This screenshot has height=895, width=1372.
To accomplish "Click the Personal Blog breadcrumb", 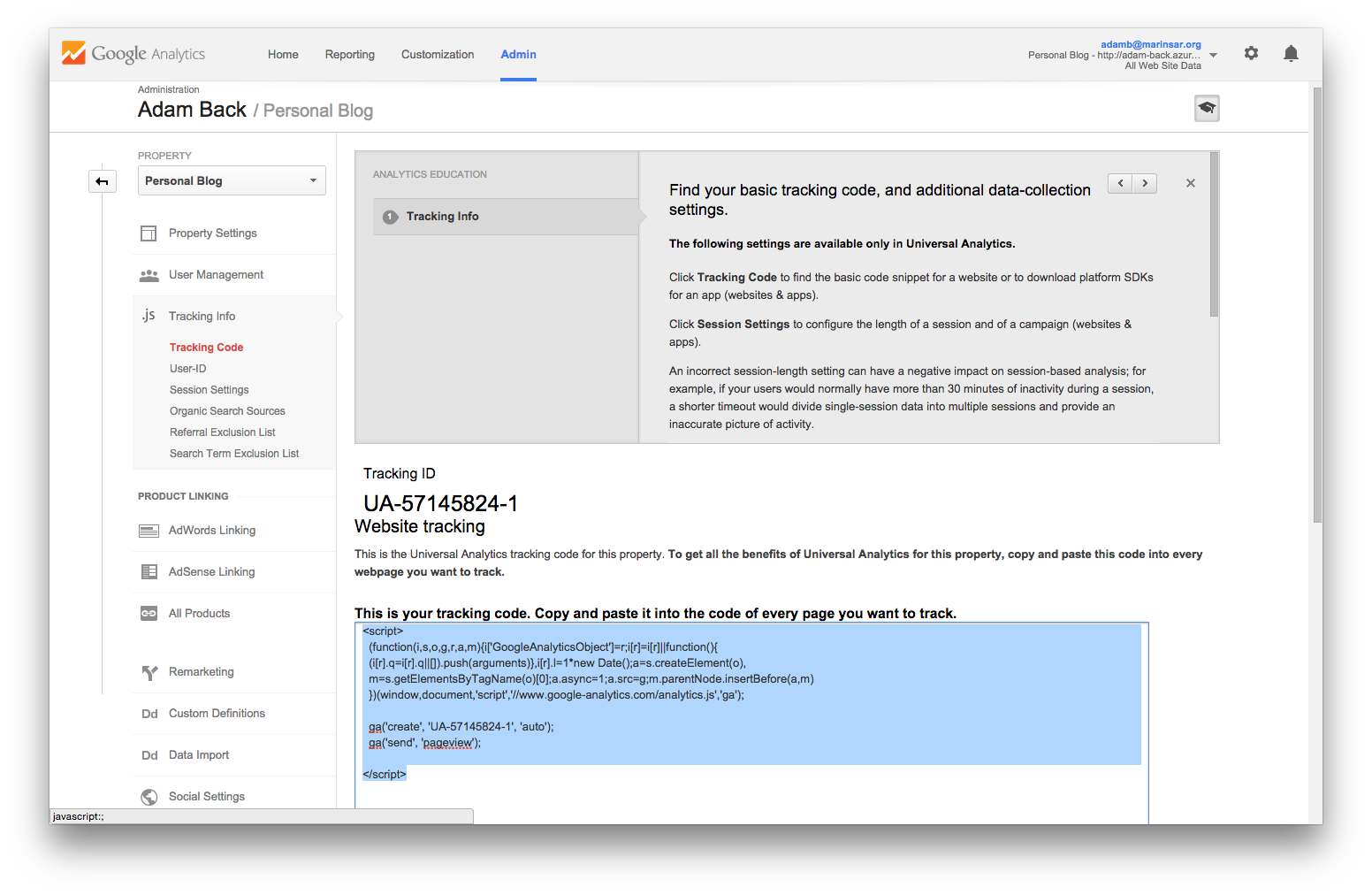I will pos(318,111).
